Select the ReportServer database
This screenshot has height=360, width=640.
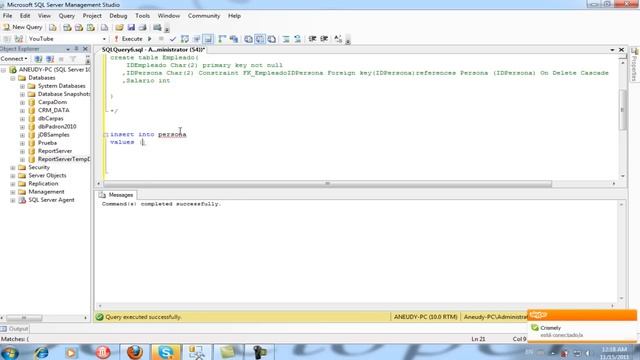pyautogui.click(x=55, y=151)
